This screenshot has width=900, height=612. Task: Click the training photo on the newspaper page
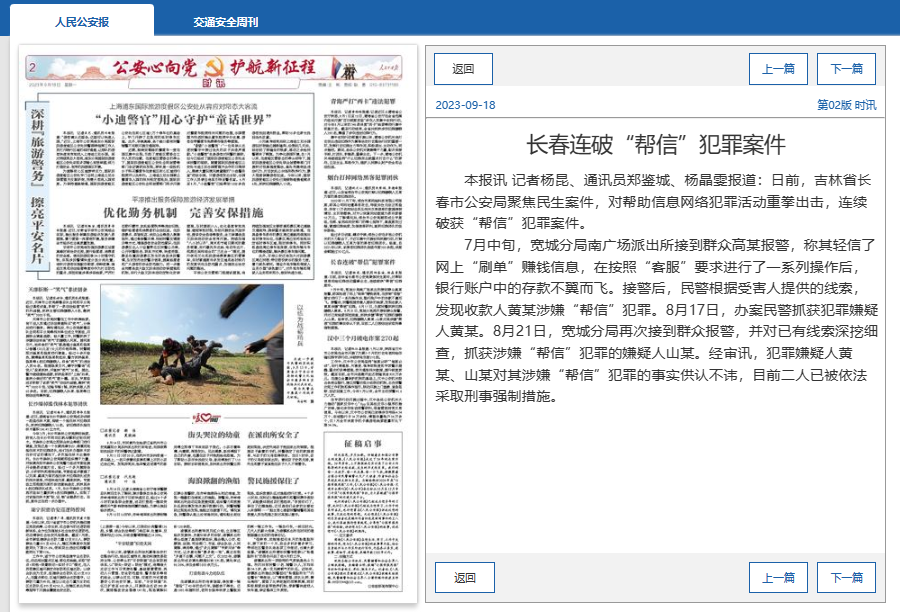point(192,344)
